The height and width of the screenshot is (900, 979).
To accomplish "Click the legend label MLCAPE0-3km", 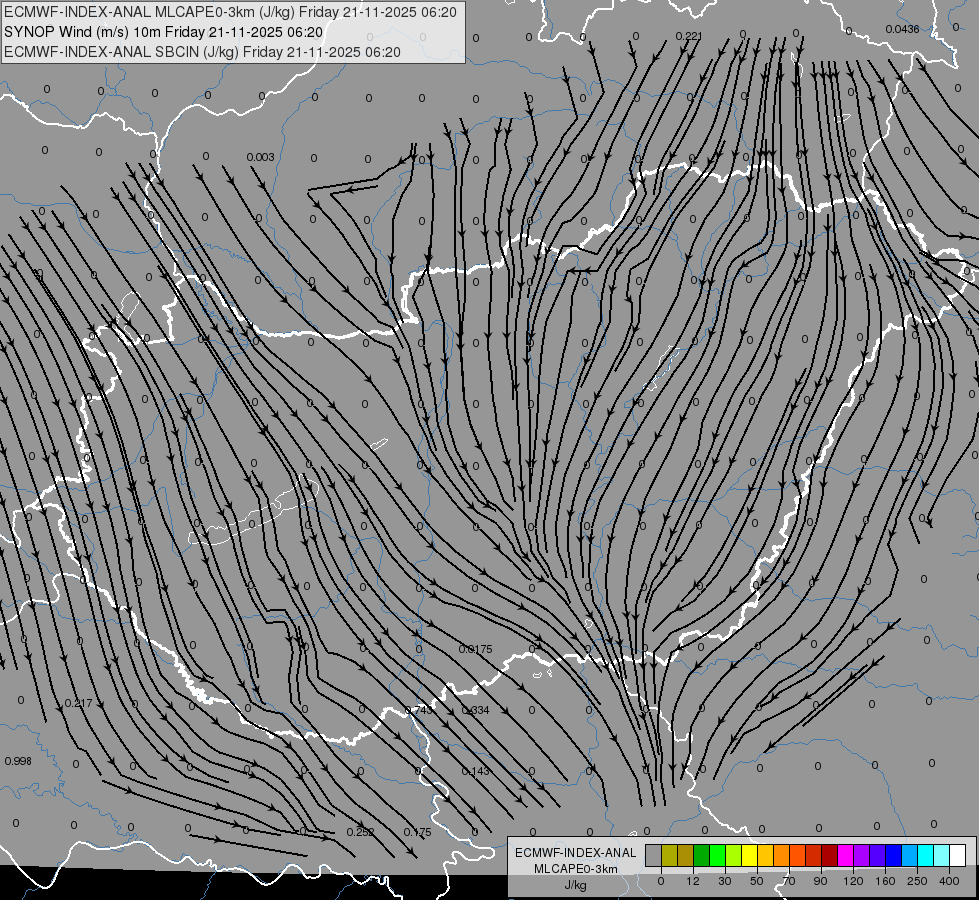I will [x=576, y=868].
